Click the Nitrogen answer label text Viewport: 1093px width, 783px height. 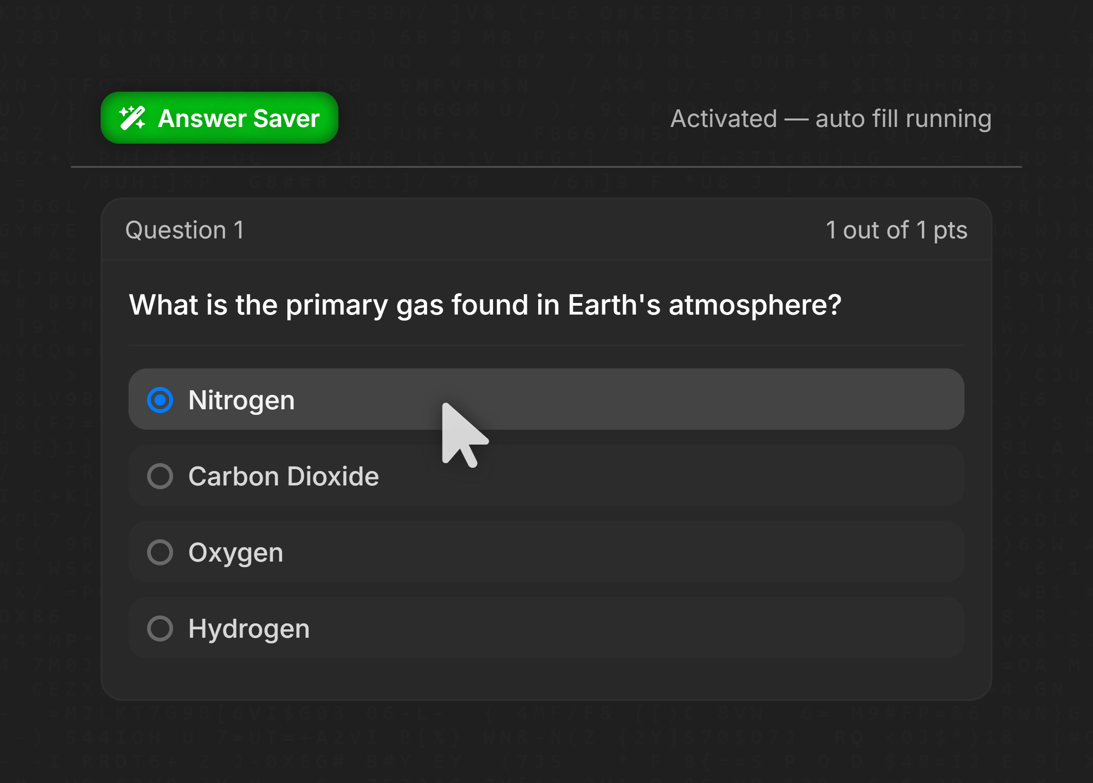(241, 400)
